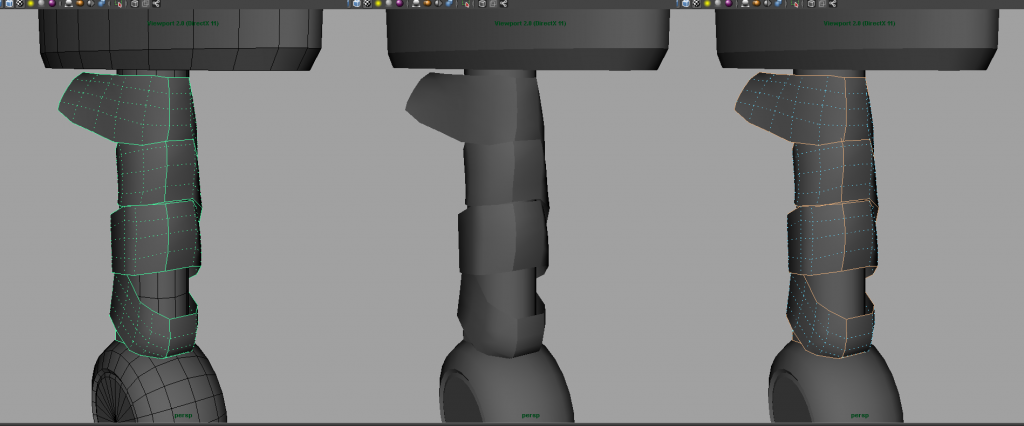Viewport: 1024px width, 426px height.
Task: Click gray sphere shadows icon, right panel
Action: click(718, 3)
